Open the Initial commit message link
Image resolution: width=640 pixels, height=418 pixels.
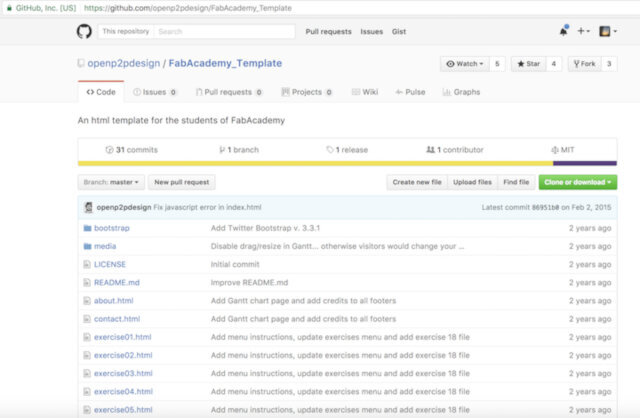(x=235, y=265)
